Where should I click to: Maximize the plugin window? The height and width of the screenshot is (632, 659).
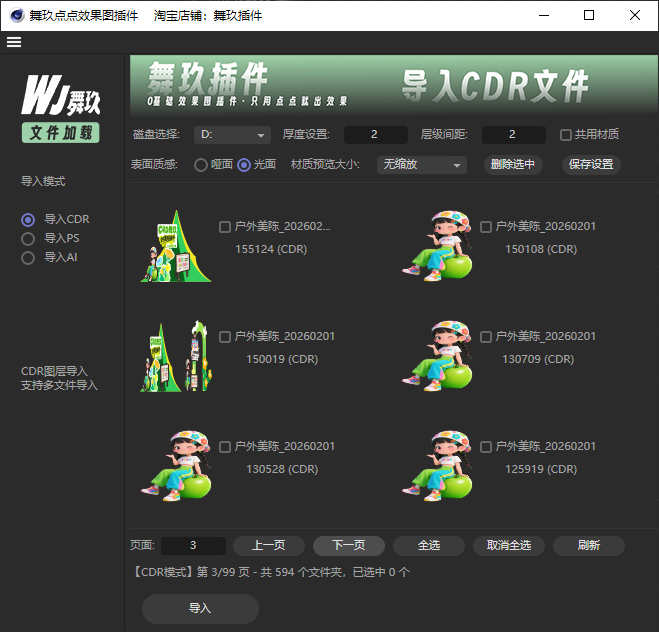pos(589,16)
